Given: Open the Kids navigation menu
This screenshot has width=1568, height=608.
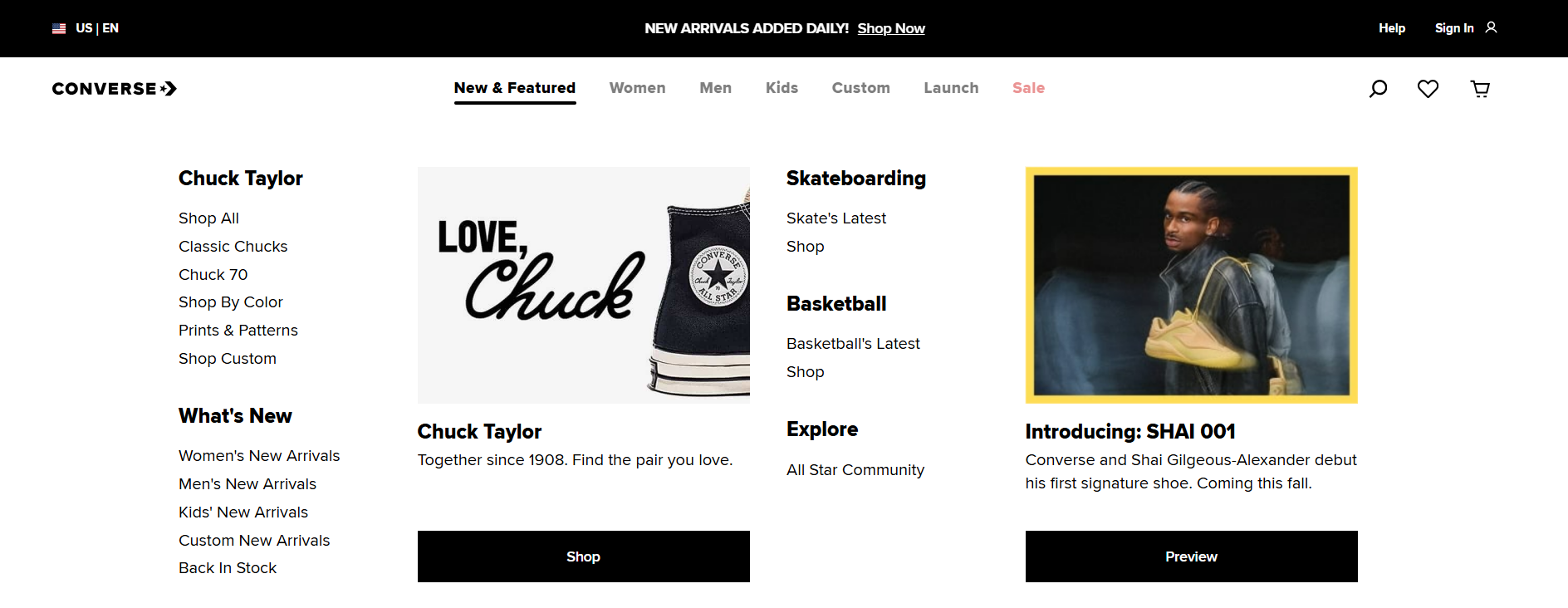Looking at the screenshot, I should 782,88.
